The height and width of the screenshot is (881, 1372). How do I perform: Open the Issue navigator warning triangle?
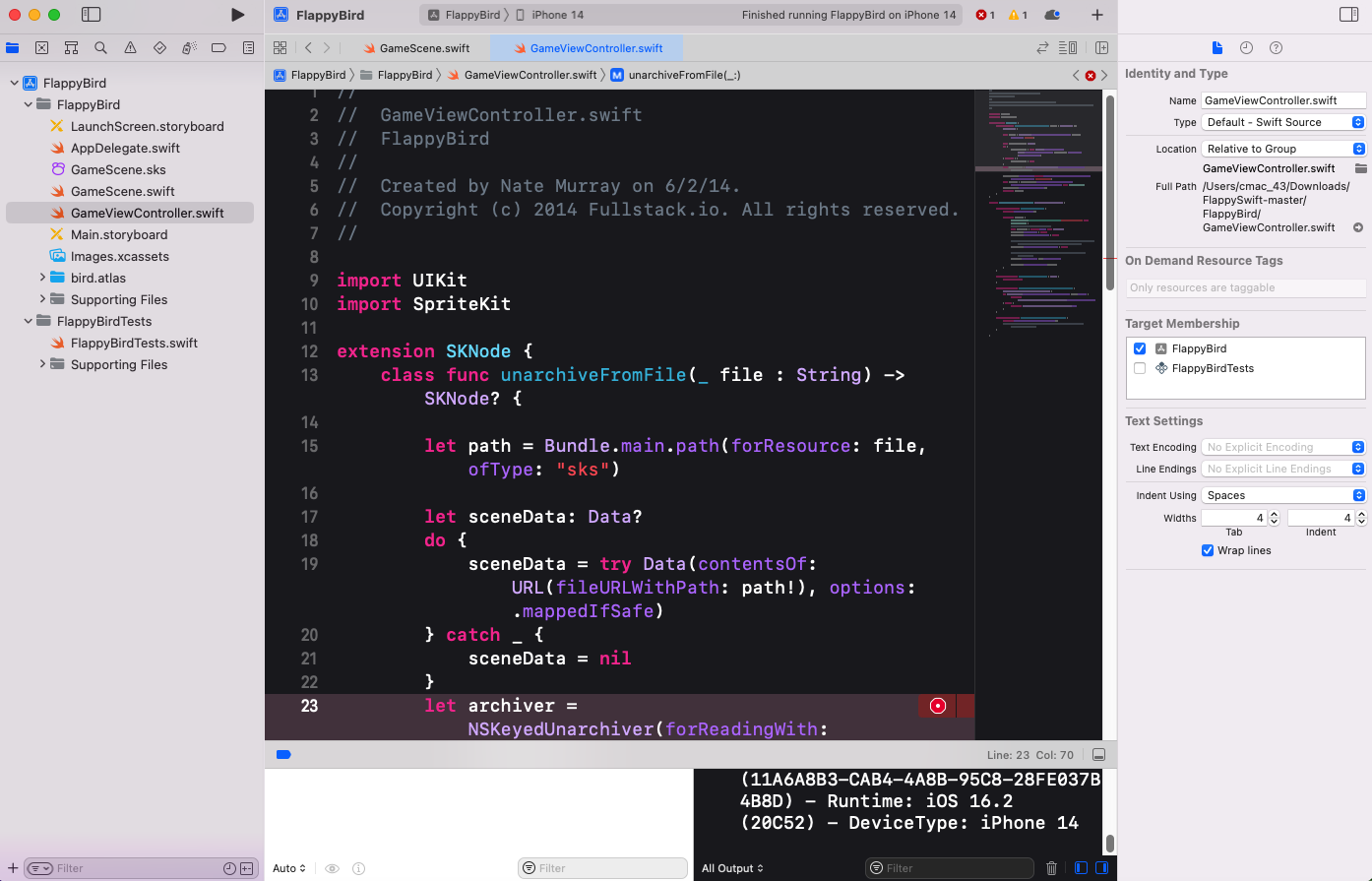tap(130, 47)
